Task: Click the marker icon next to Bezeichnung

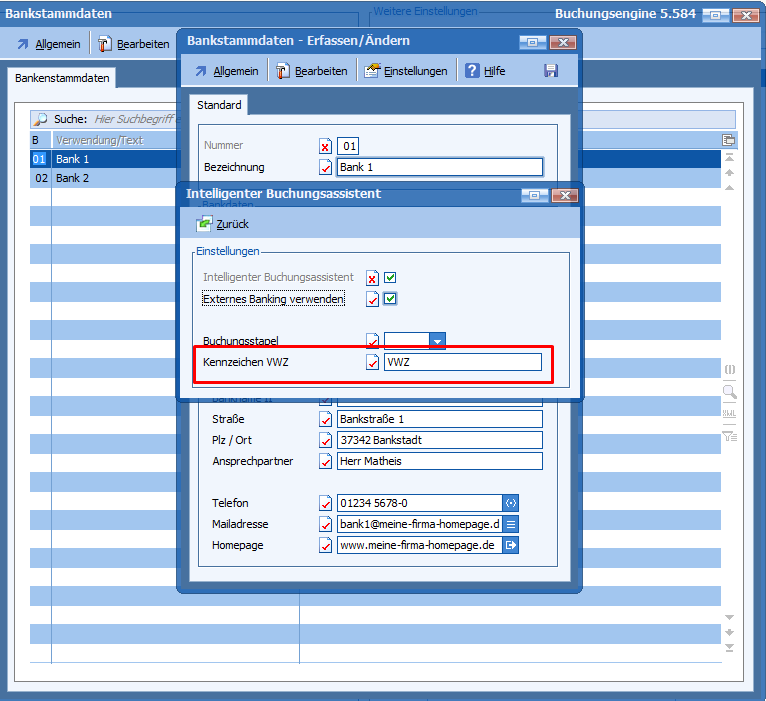Action: point(325,167)
